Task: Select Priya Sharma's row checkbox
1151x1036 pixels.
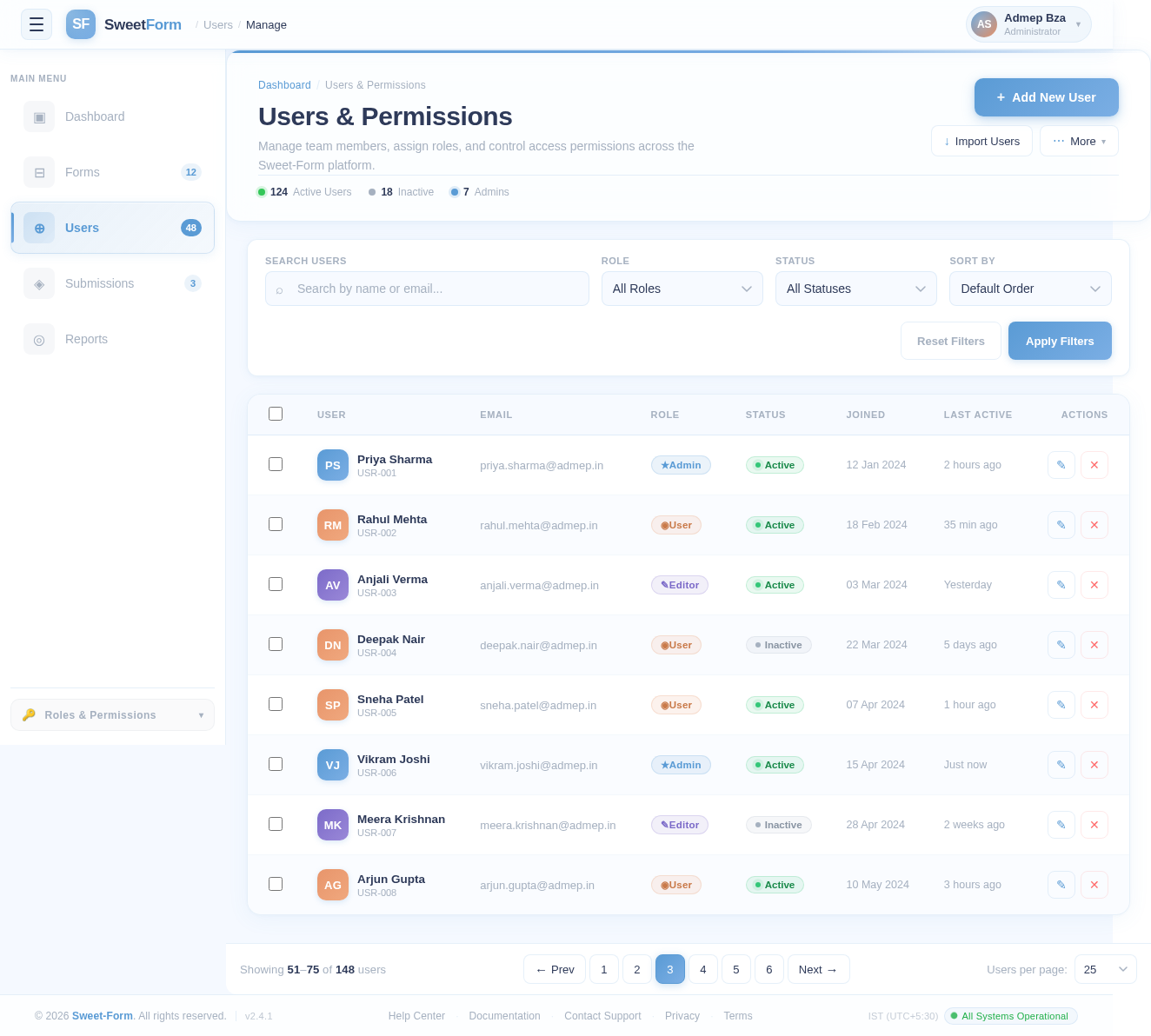Action: (276, 464)
